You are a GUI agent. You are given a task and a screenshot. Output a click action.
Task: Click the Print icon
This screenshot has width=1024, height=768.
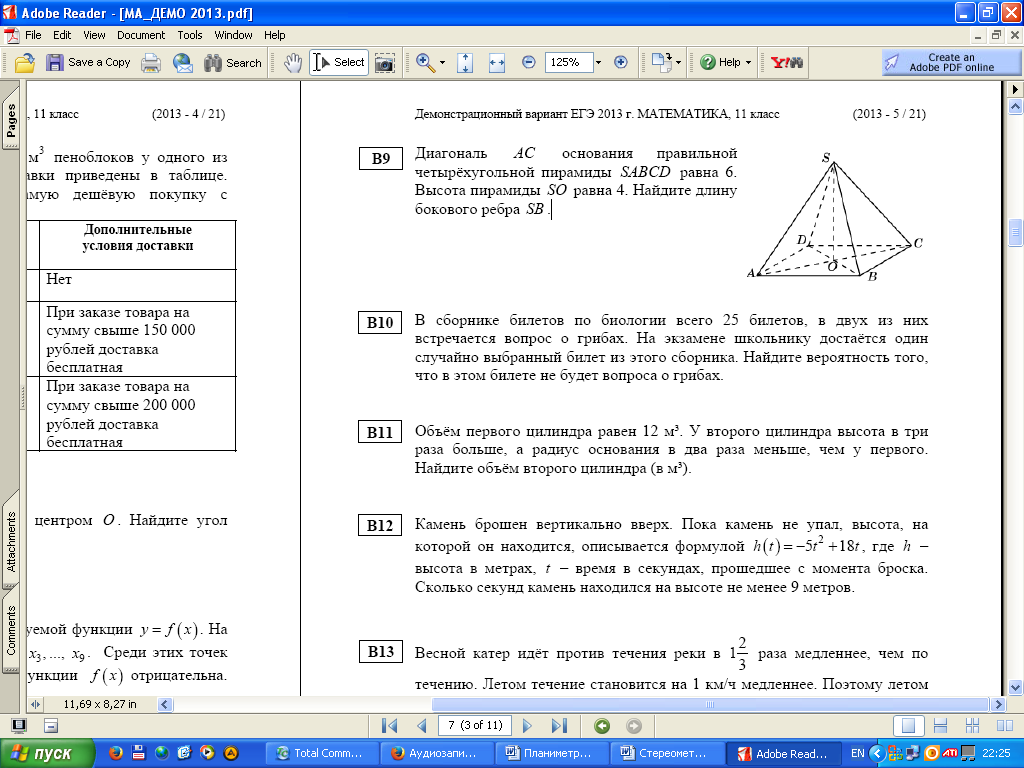point(151,63)
